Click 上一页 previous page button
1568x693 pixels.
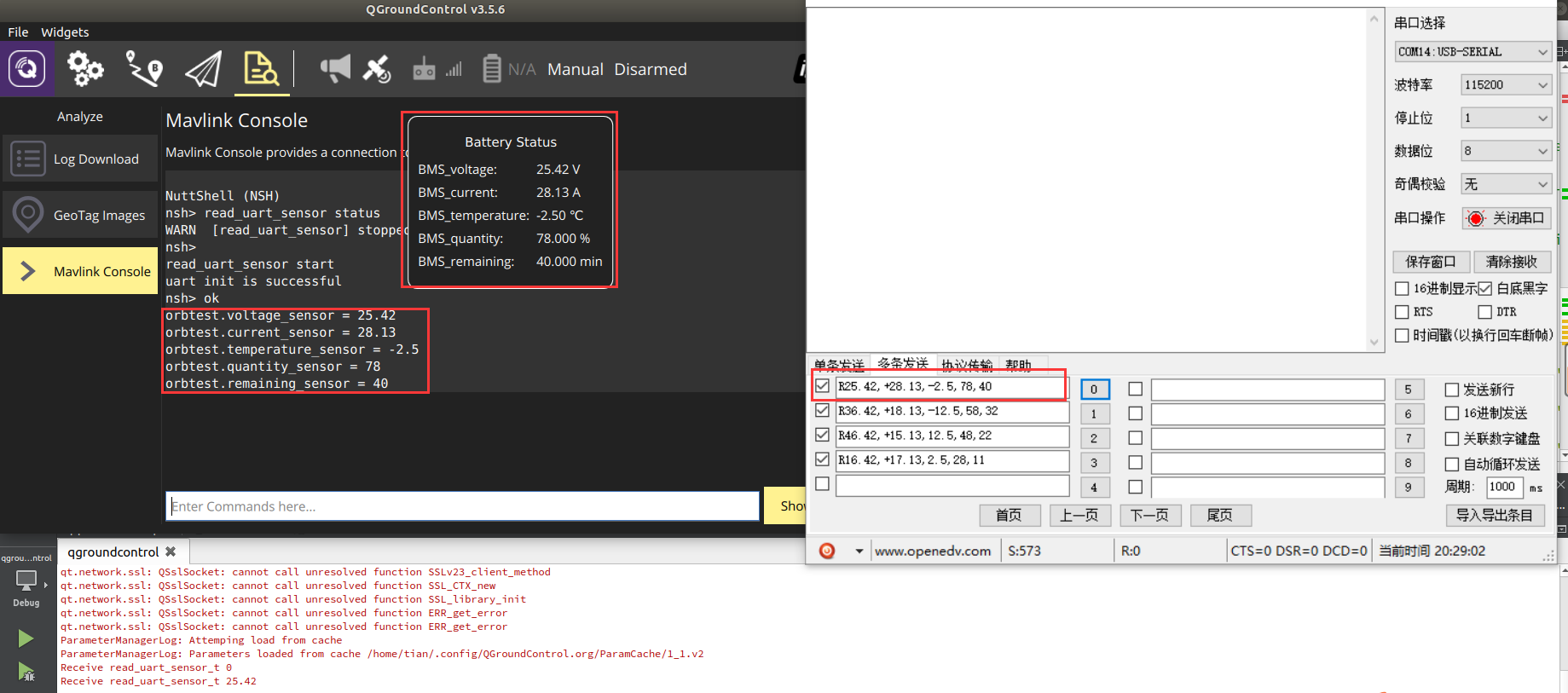(1079, 515)
